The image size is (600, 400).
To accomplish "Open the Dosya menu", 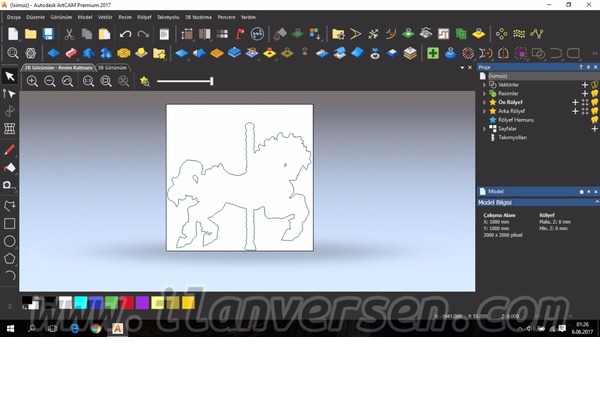I will [x=14, y=17].
